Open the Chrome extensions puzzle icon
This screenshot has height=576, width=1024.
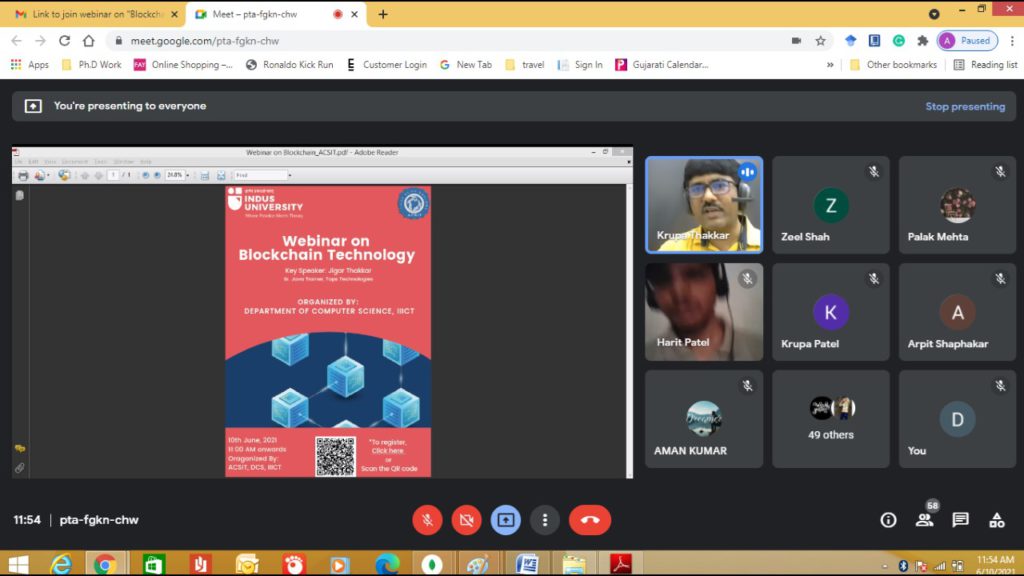(922, 41)
